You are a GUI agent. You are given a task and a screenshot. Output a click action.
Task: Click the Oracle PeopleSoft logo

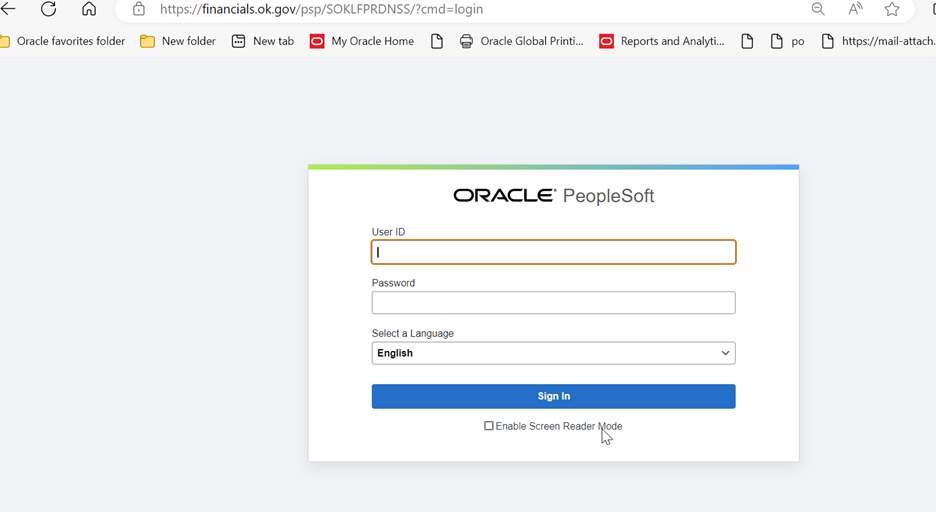(x=553, y=196)
